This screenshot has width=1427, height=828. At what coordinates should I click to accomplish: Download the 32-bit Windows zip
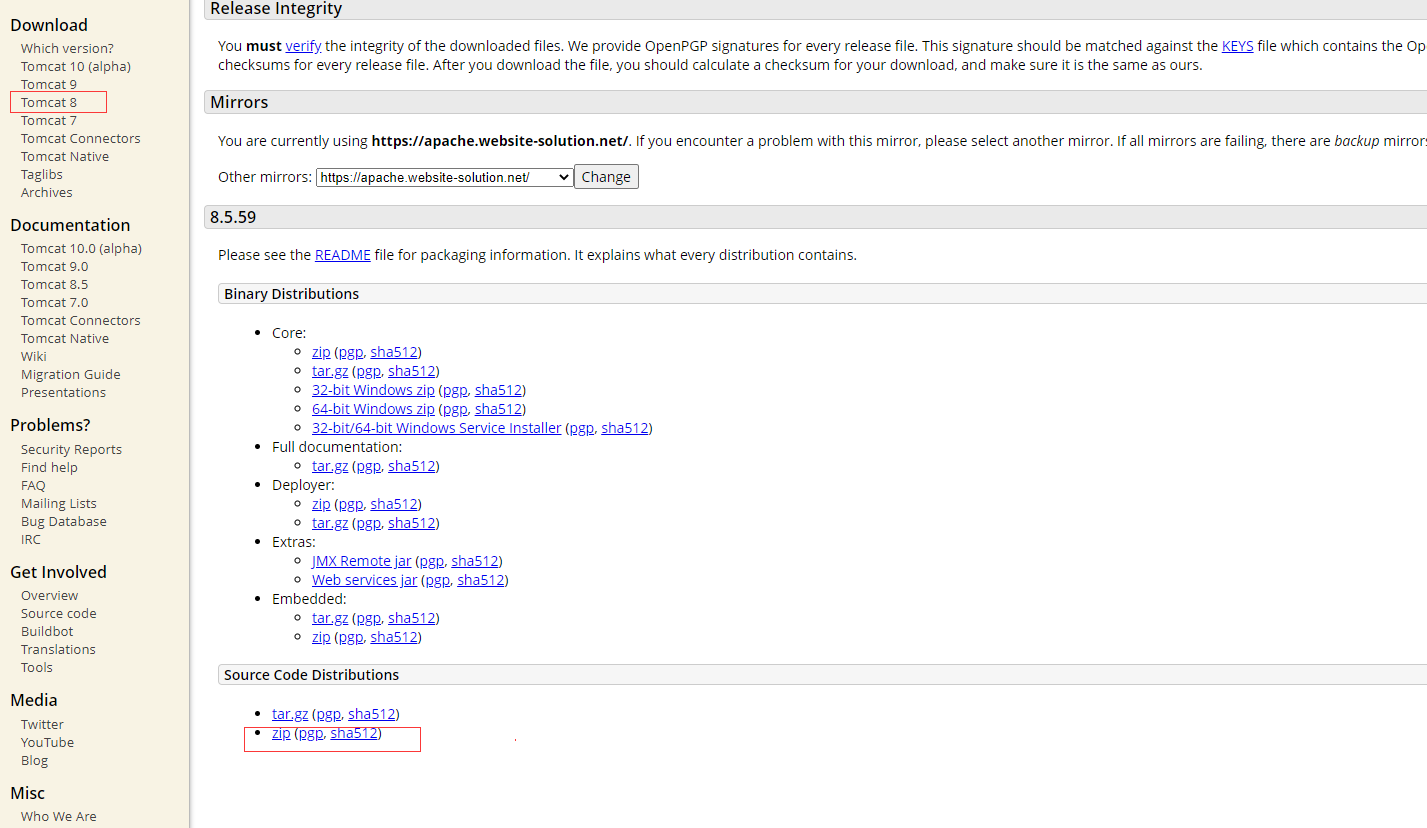[x=373, y=390]
